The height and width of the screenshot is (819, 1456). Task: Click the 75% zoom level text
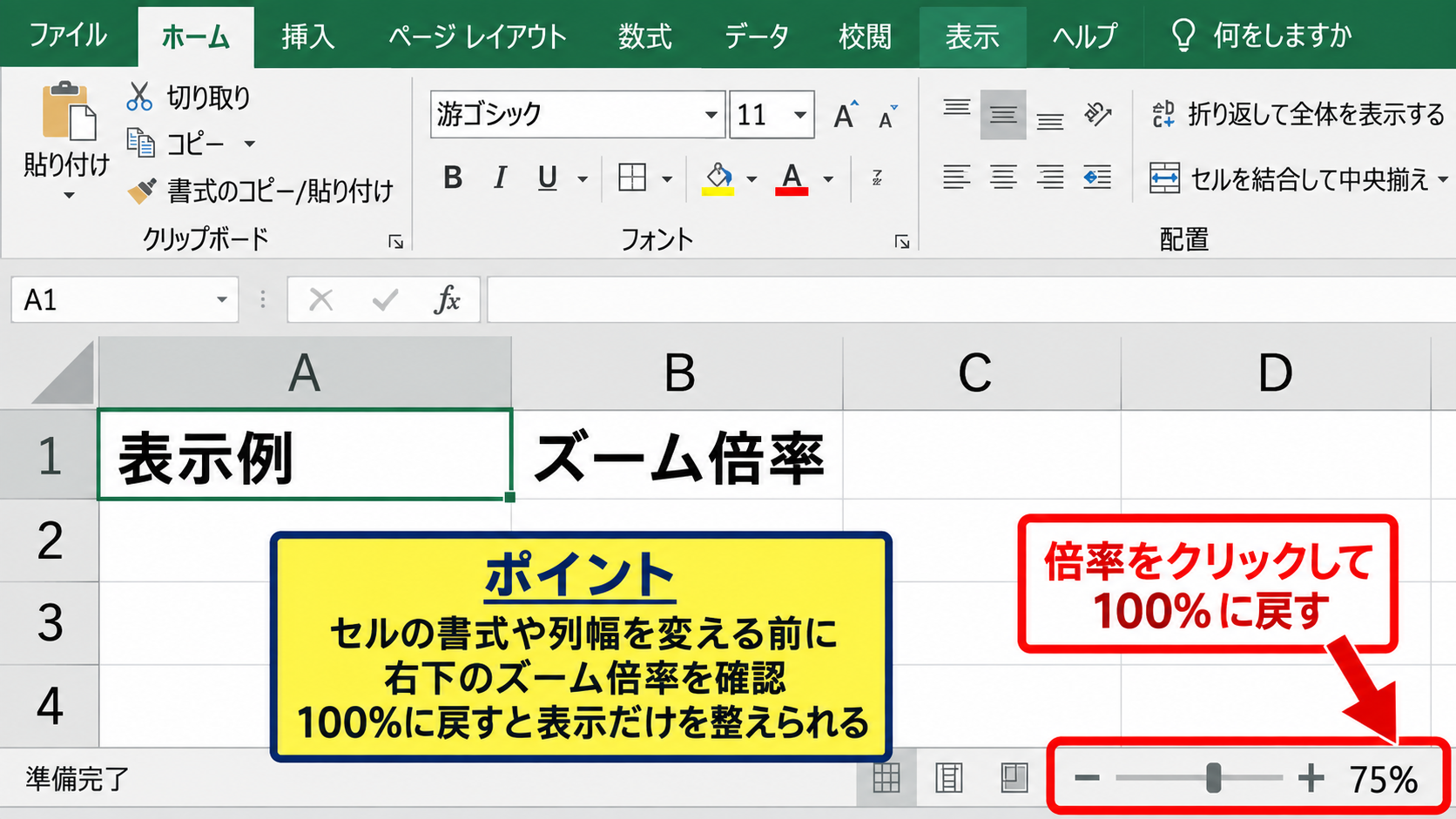1384,779
